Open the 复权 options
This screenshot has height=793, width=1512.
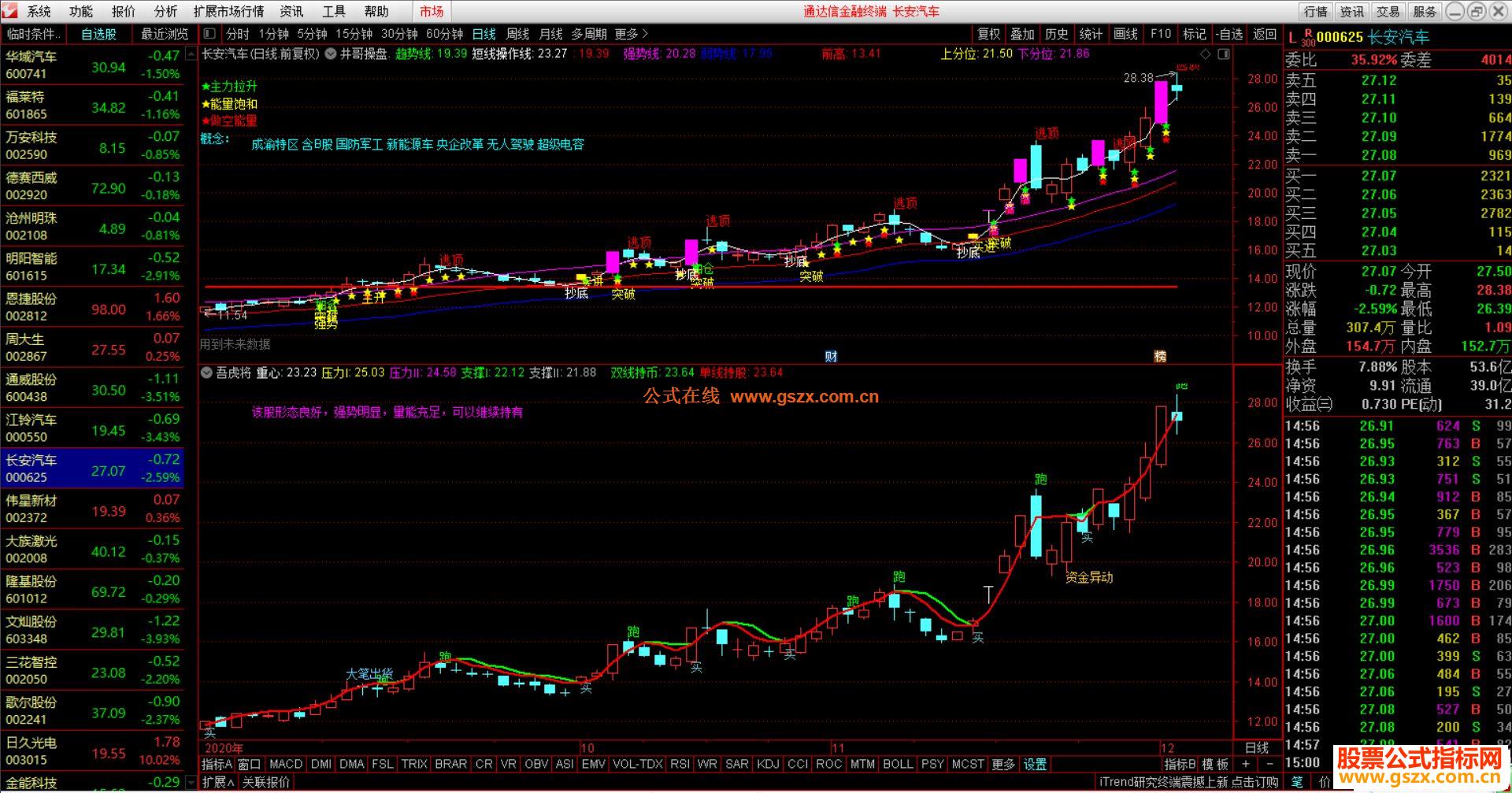click(x=989, y=34)
